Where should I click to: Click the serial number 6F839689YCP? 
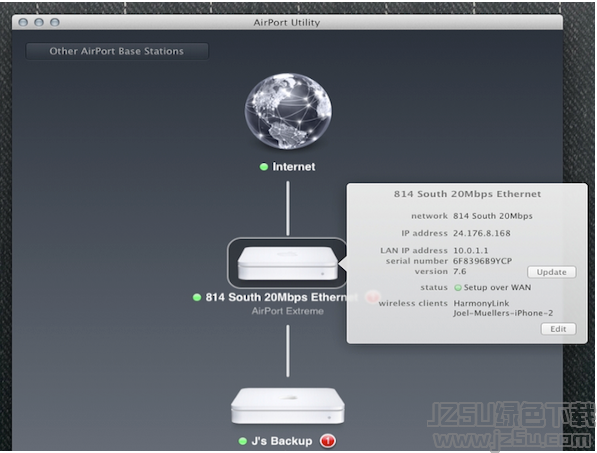(482, 261)
